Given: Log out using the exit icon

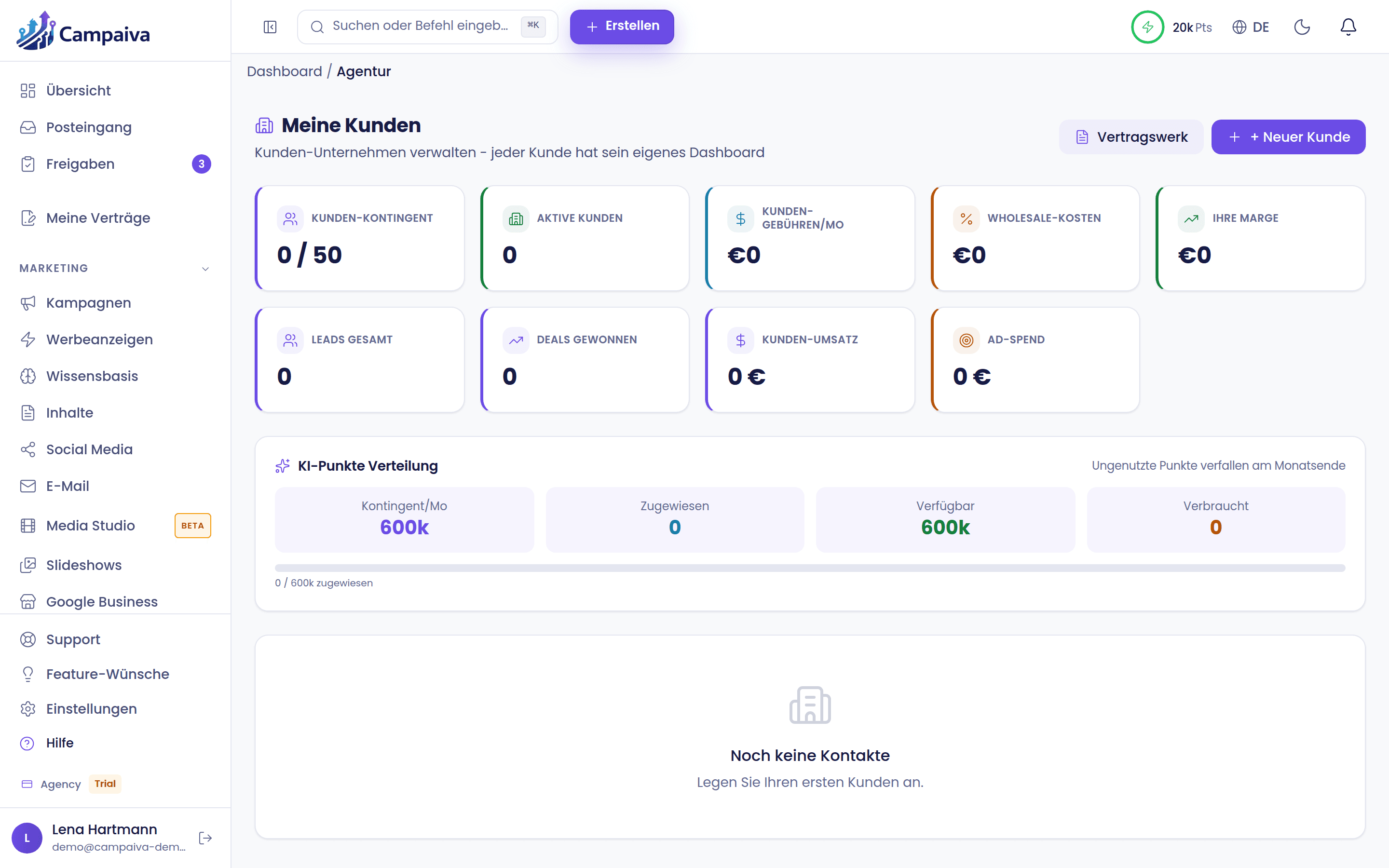Looking at the screenshot, I should (x=205, y=838).
